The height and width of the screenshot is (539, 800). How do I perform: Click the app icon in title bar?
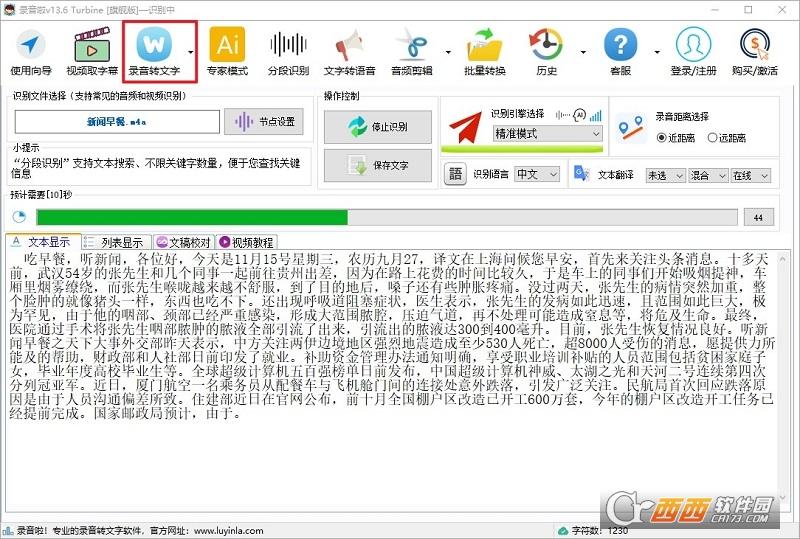pyautogui.click(x=9, y=9)
